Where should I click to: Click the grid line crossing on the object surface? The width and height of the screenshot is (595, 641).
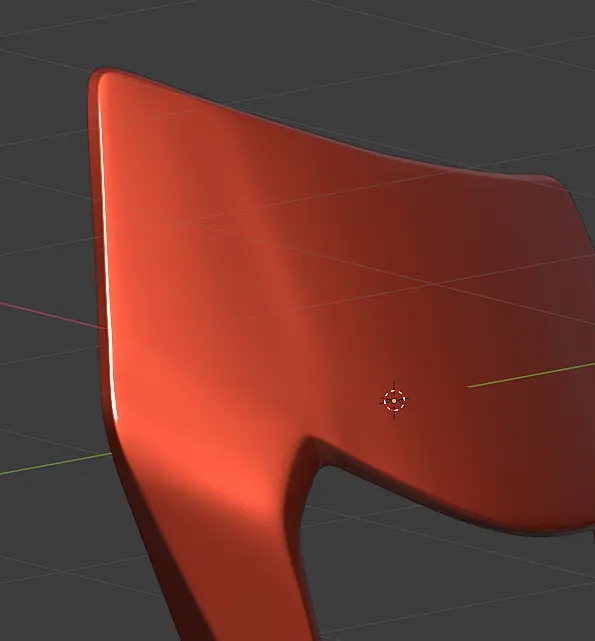point(431,283)
